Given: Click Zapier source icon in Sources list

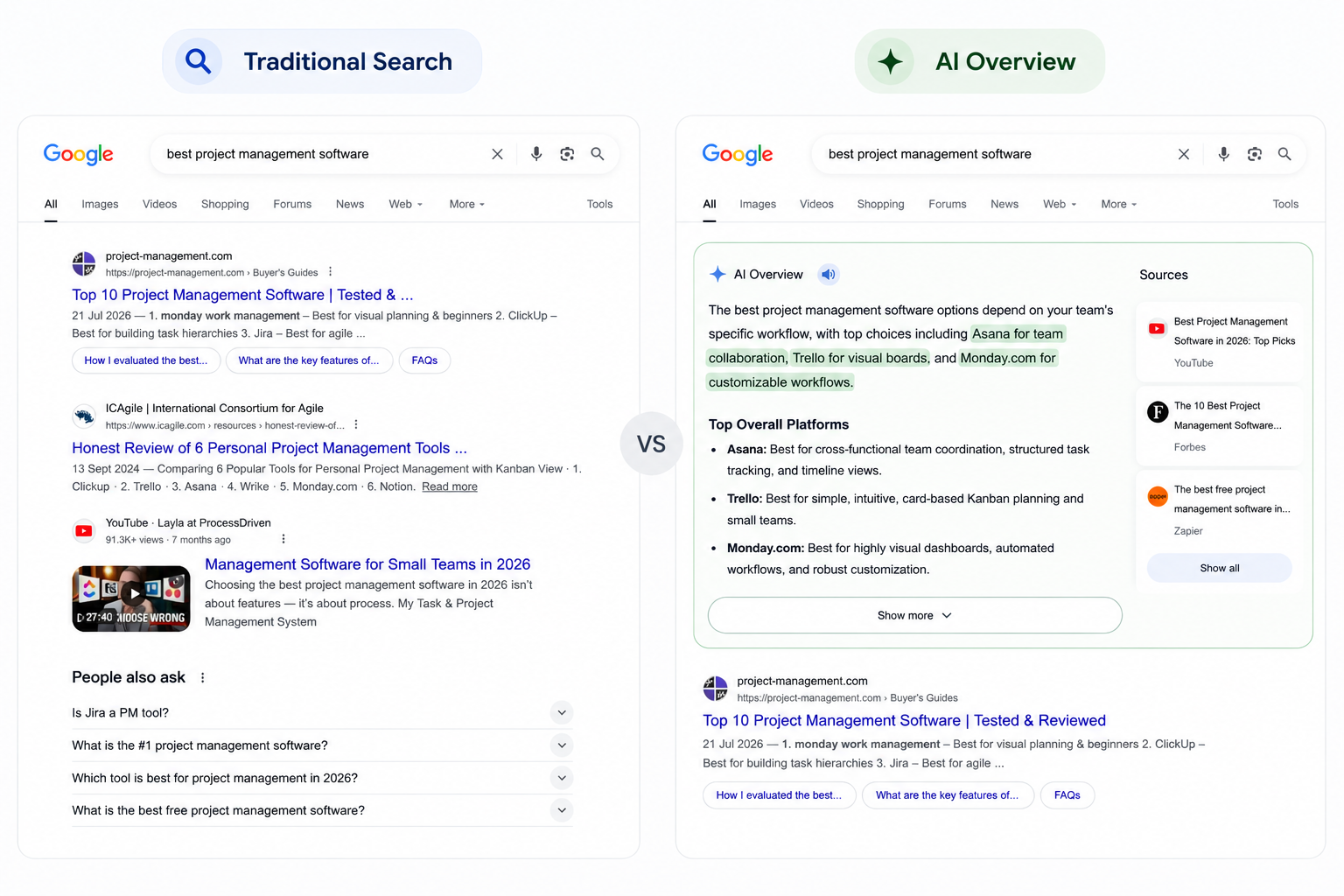Looking at the screenshot, I should point(1158,496).
